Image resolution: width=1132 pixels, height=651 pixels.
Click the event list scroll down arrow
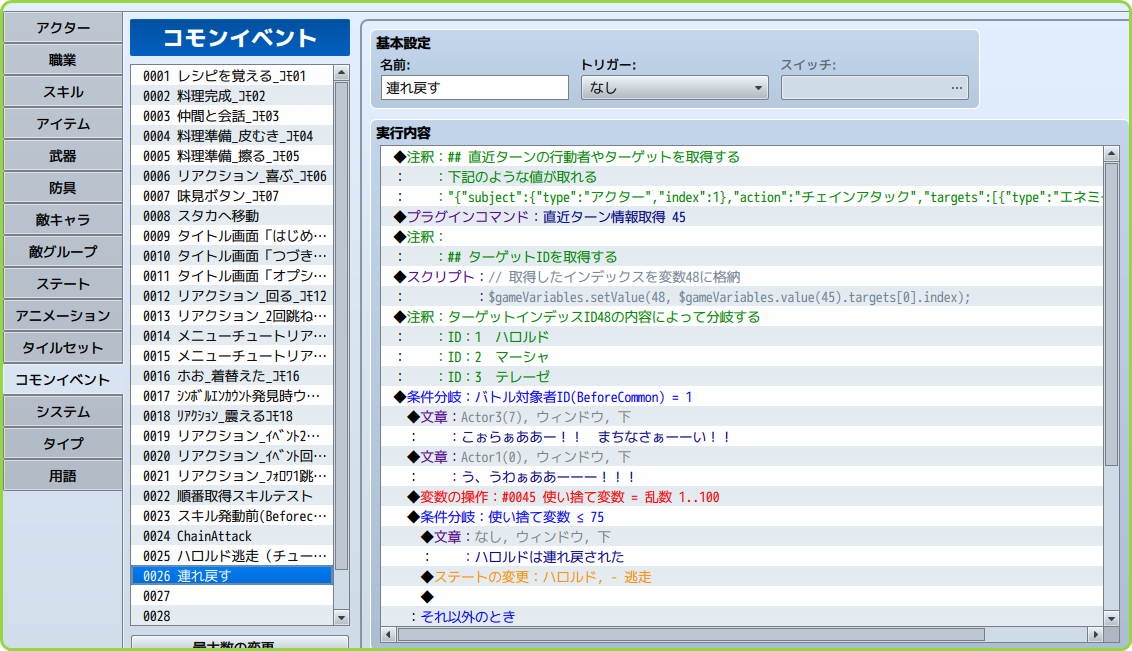point(341,617)
